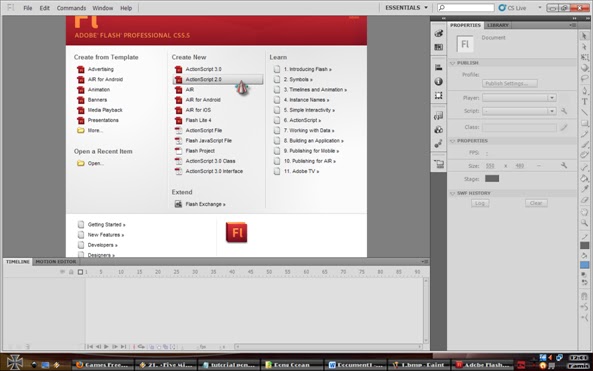Switch to the MOTION EDITOR tab
Screen dimensions: 593x371
pyautogui.click(x=56, y=262)
